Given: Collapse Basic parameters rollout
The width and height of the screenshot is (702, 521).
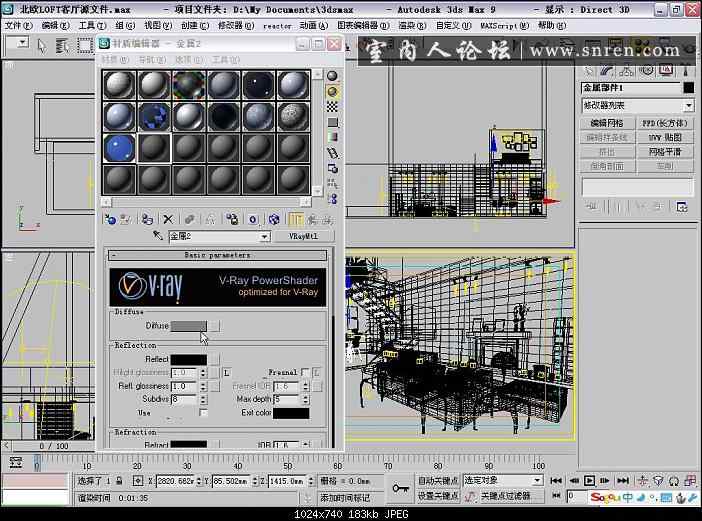Looking at the screenshot, I should click(217, 255).
